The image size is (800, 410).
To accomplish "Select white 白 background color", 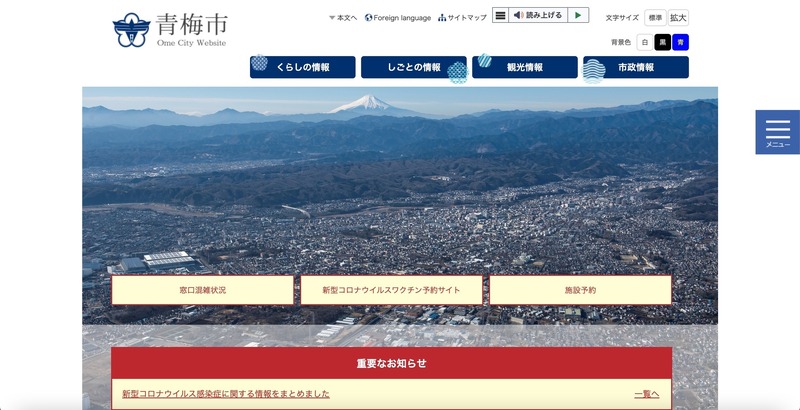I will point(644,42).
